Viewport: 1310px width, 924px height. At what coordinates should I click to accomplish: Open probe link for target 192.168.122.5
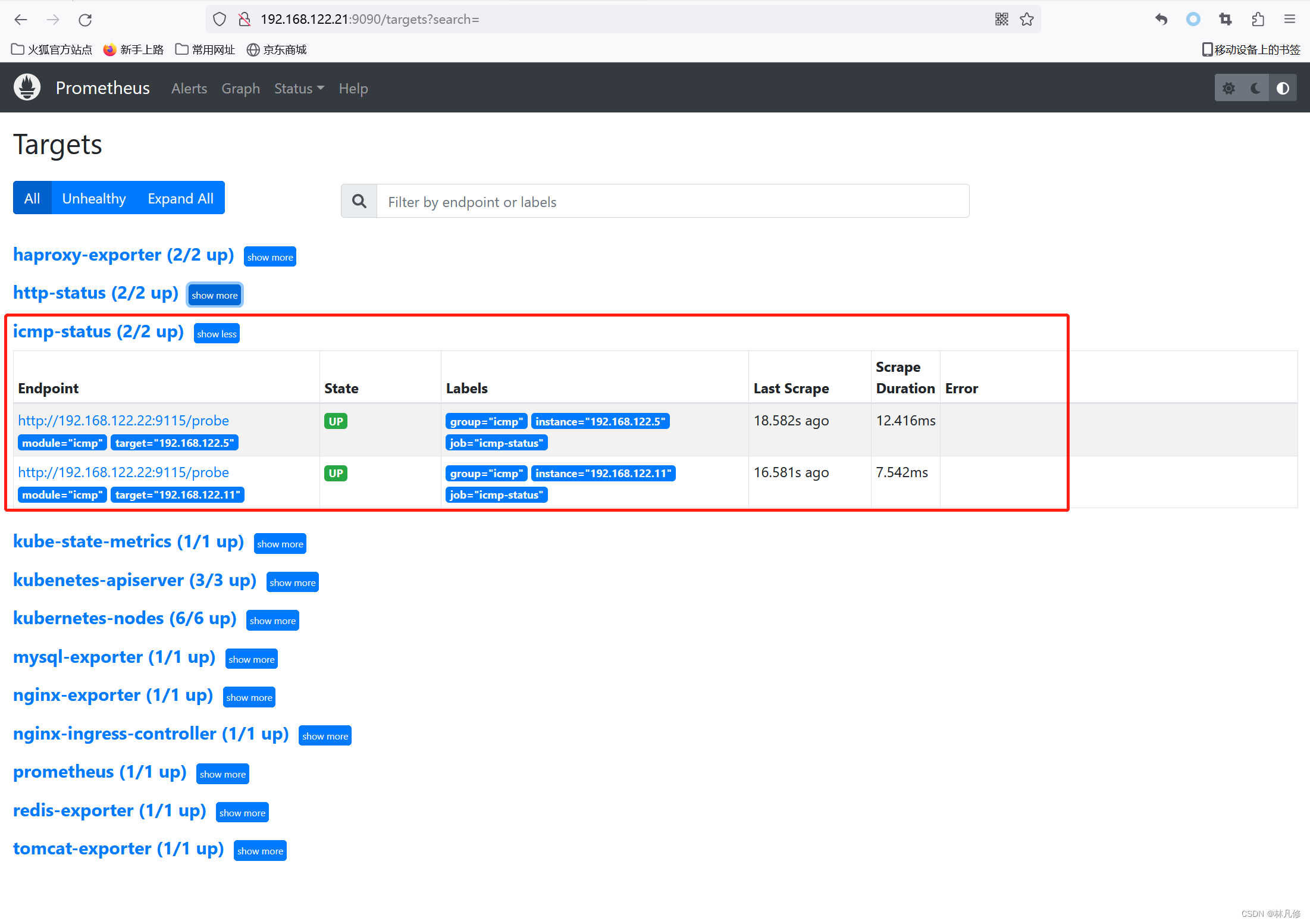coord(124,420)
